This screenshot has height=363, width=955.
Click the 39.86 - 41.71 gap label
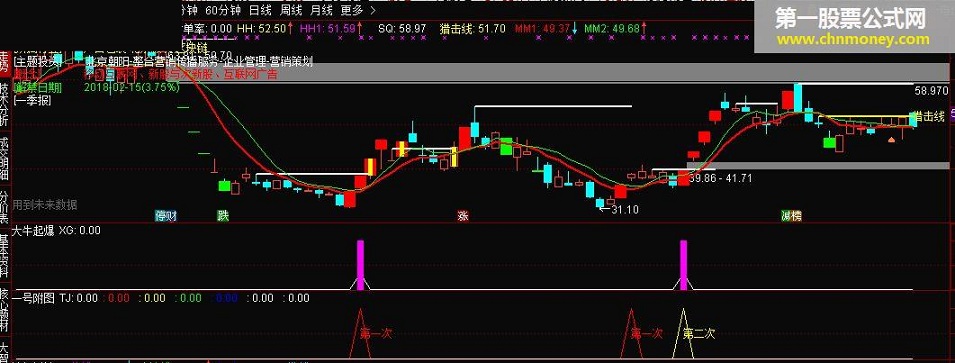point(721,178)
